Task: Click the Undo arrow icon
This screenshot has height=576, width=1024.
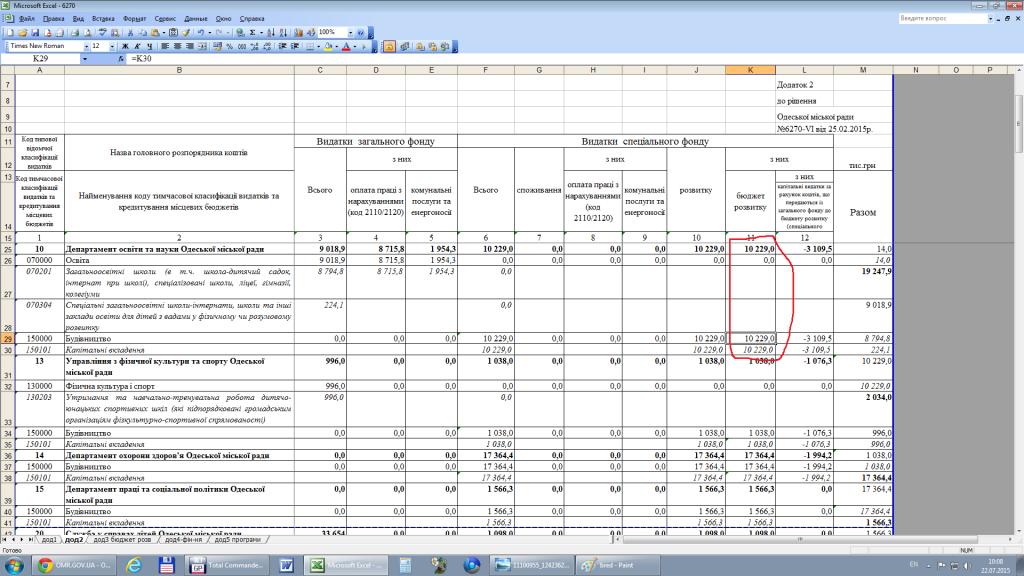Action: (200, 33)
